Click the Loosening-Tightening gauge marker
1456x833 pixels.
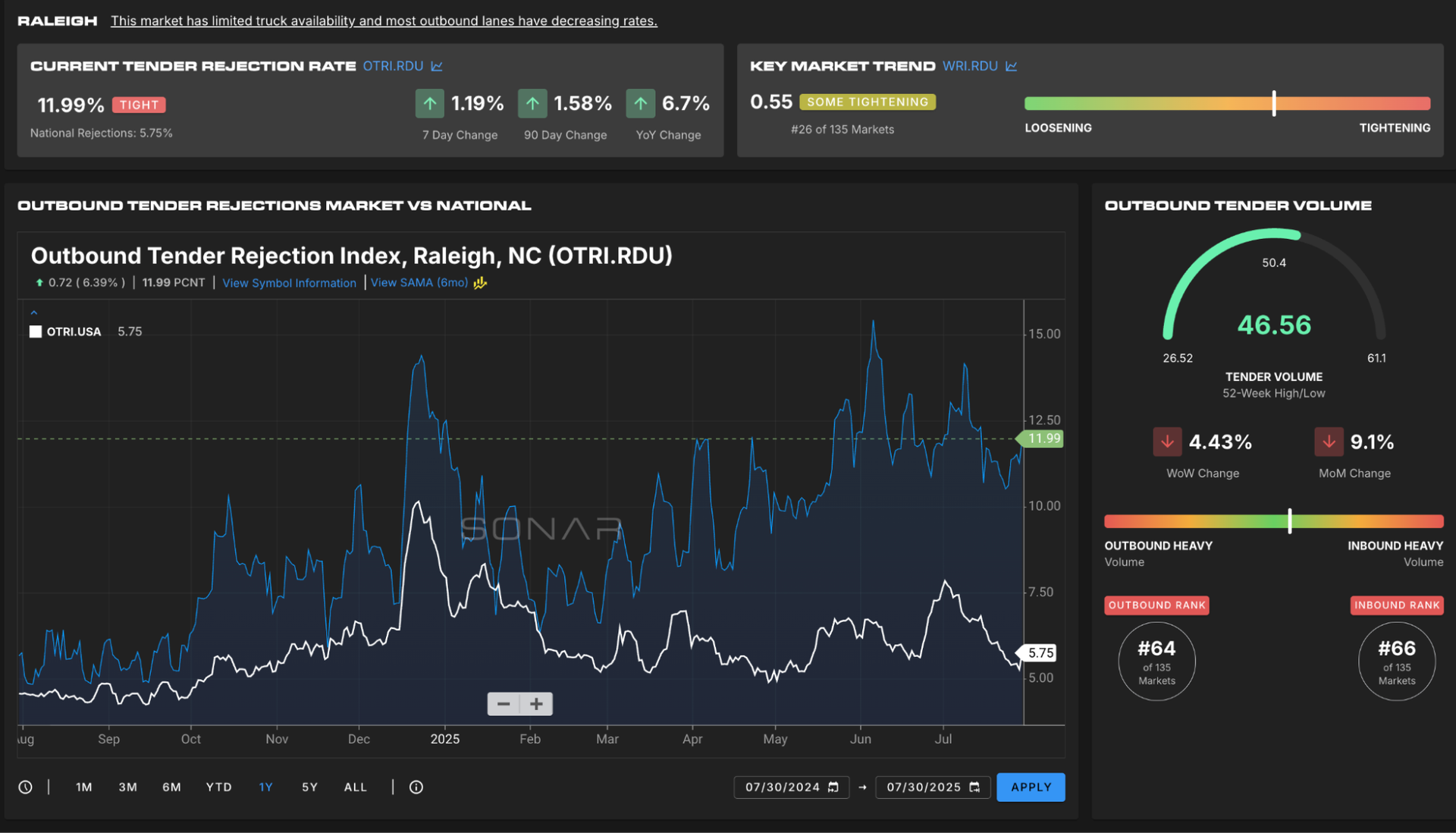pyautogui.click(x=1274, y=103)
